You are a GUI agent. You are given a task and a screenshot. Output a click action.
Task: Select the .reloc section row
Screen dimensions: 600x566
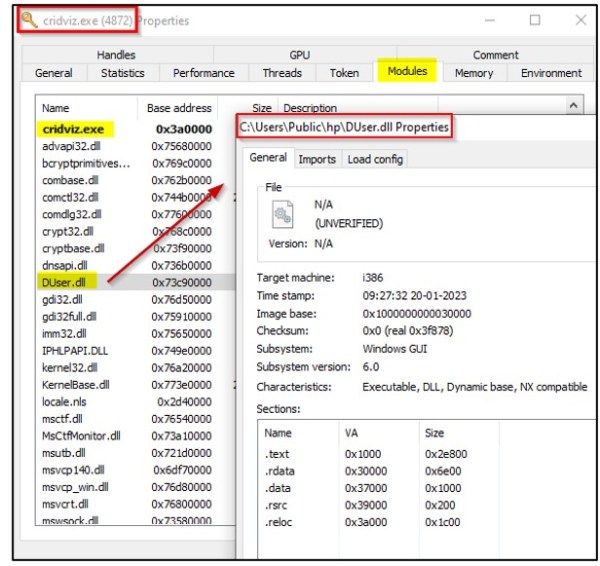point(281,521)
